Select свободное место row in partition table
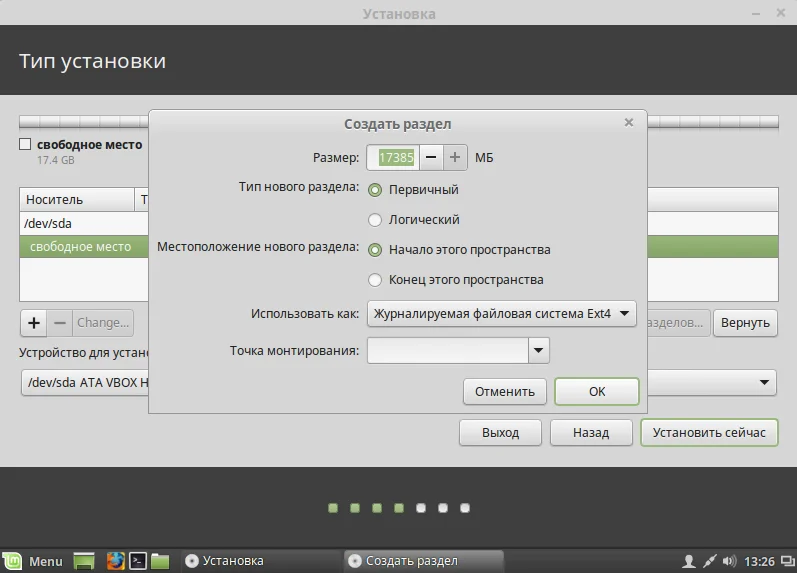797x573 pixels. coord(84,247)
